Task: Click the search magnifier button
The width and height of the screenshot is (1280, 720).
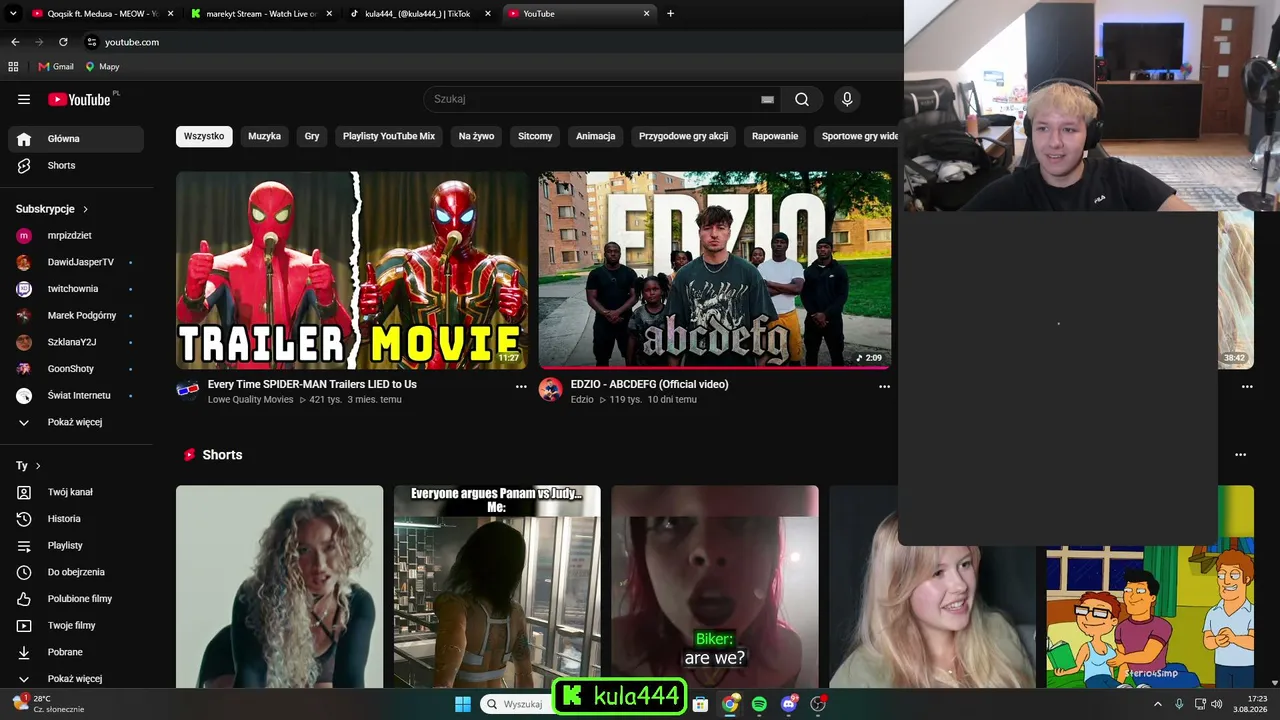Action: coord(802,99)
